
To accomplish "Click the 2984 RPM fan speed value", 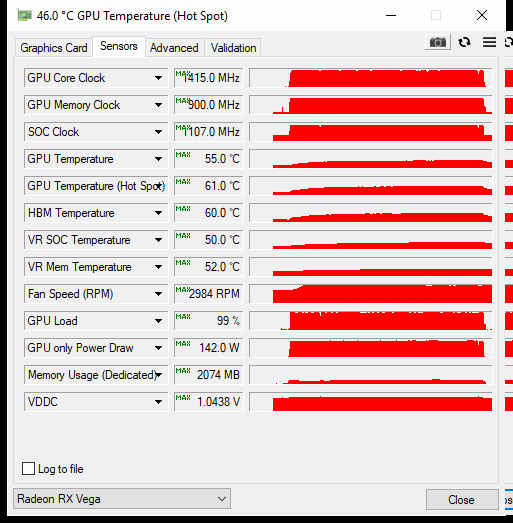I will tap(209, 294).
